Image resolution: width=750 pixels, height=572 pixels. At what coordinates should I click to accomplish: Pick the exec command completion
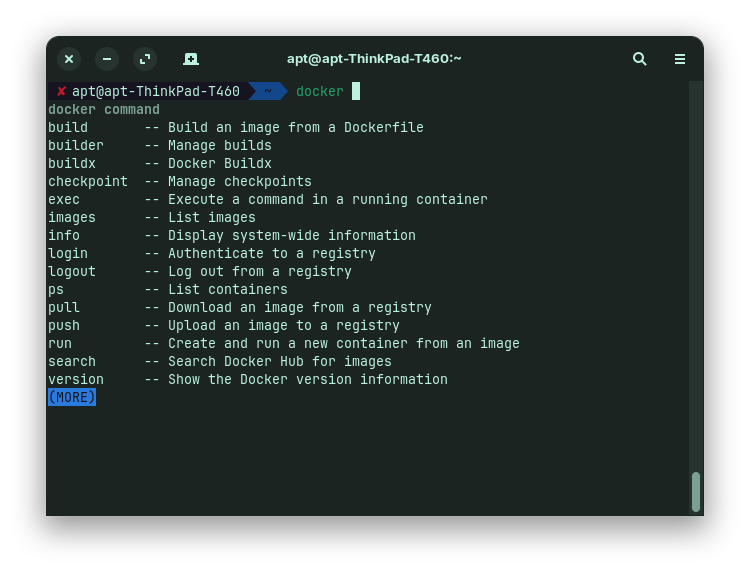[64, 200]
